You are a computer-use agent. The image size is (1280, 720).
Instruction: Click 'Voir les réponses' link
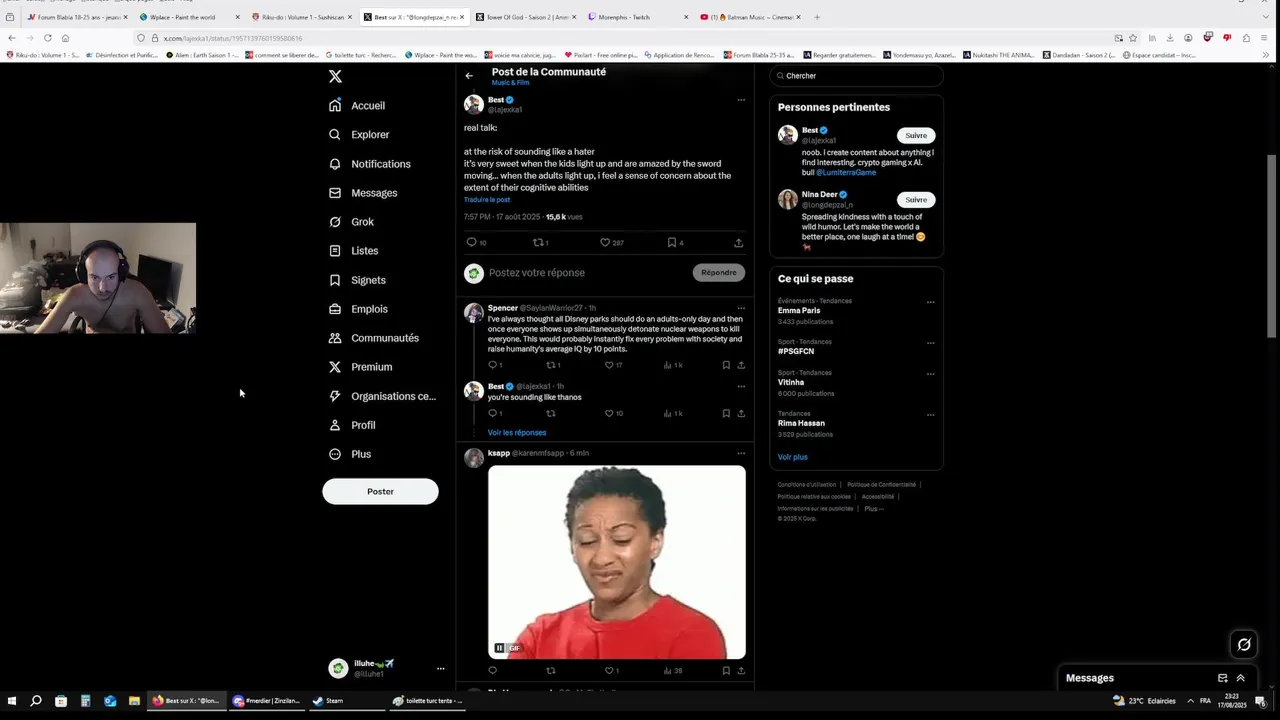517,433
